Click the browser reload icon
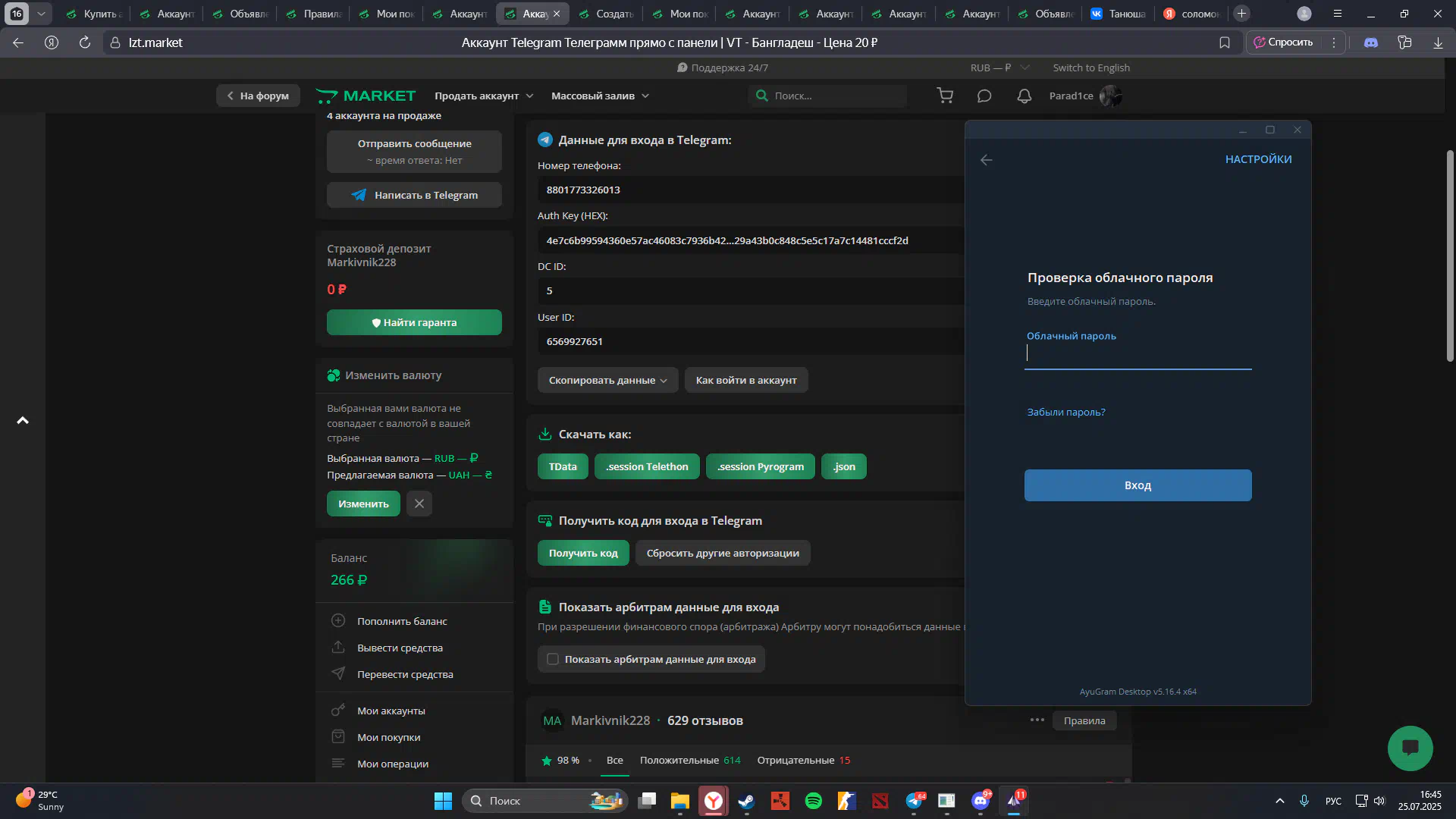Image resolution: width=1456 pixels, height=819 pixels. point(85,42)
